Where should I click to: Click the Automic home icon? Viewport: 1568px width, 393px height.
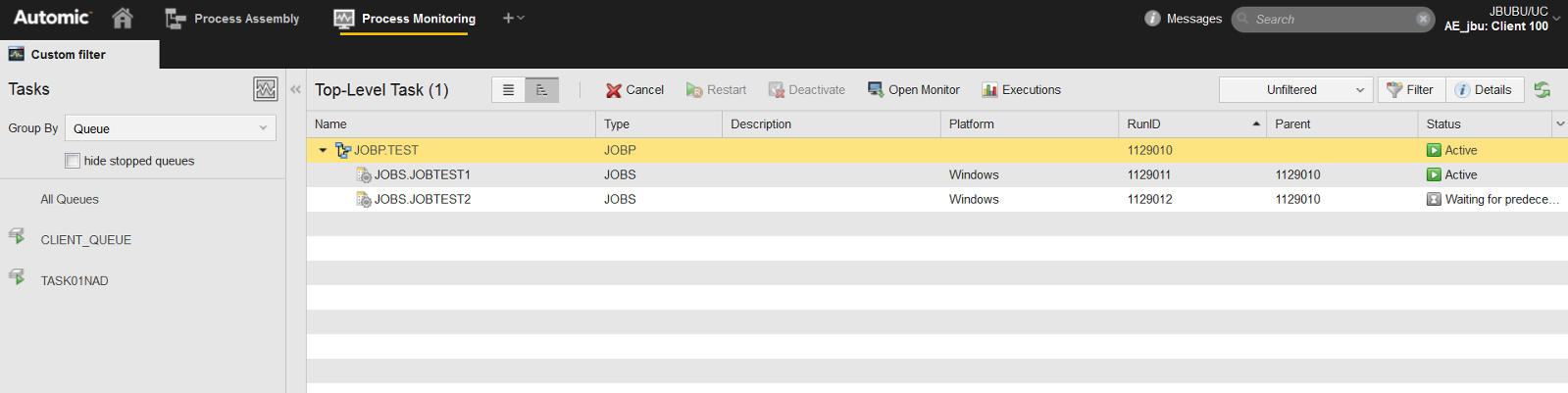tap(123, 18)
